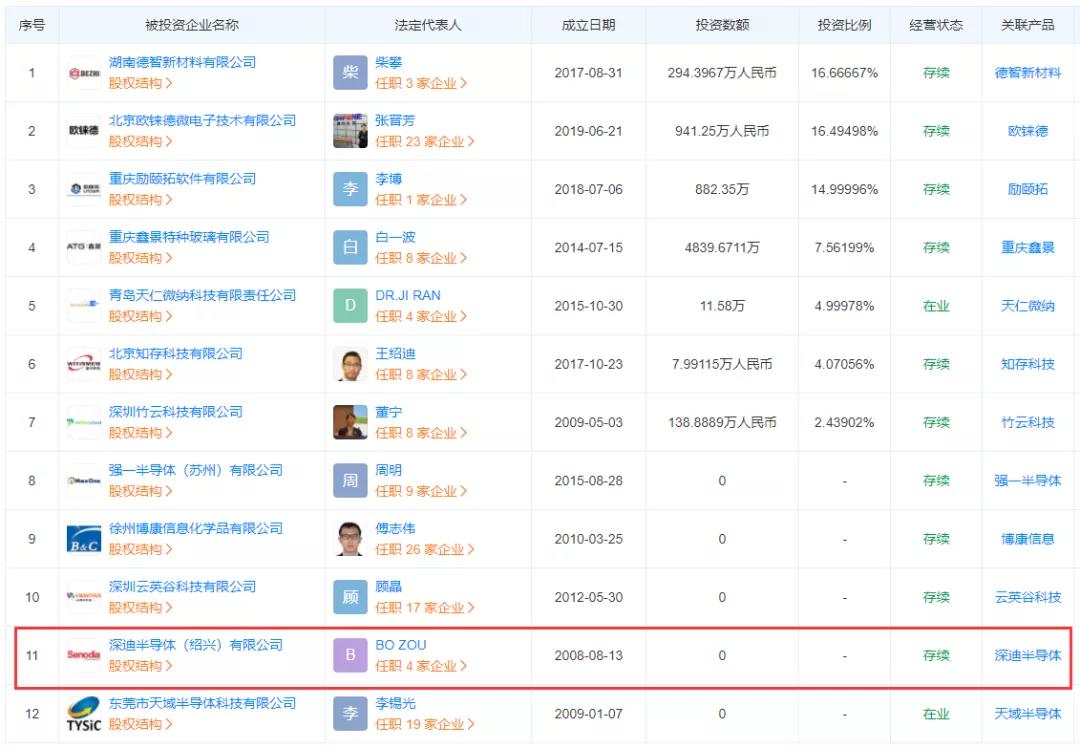Open related product link 云英谷科技
This screenshot has height=748, width=1080.
pos(1027,598)
